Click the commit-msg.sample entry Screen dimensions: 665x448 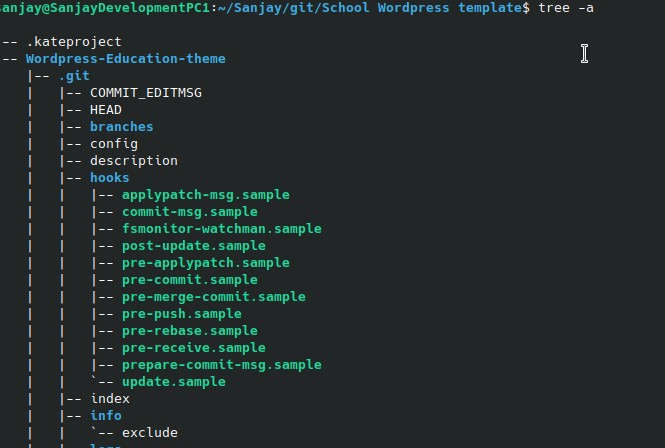pos(190,212)
